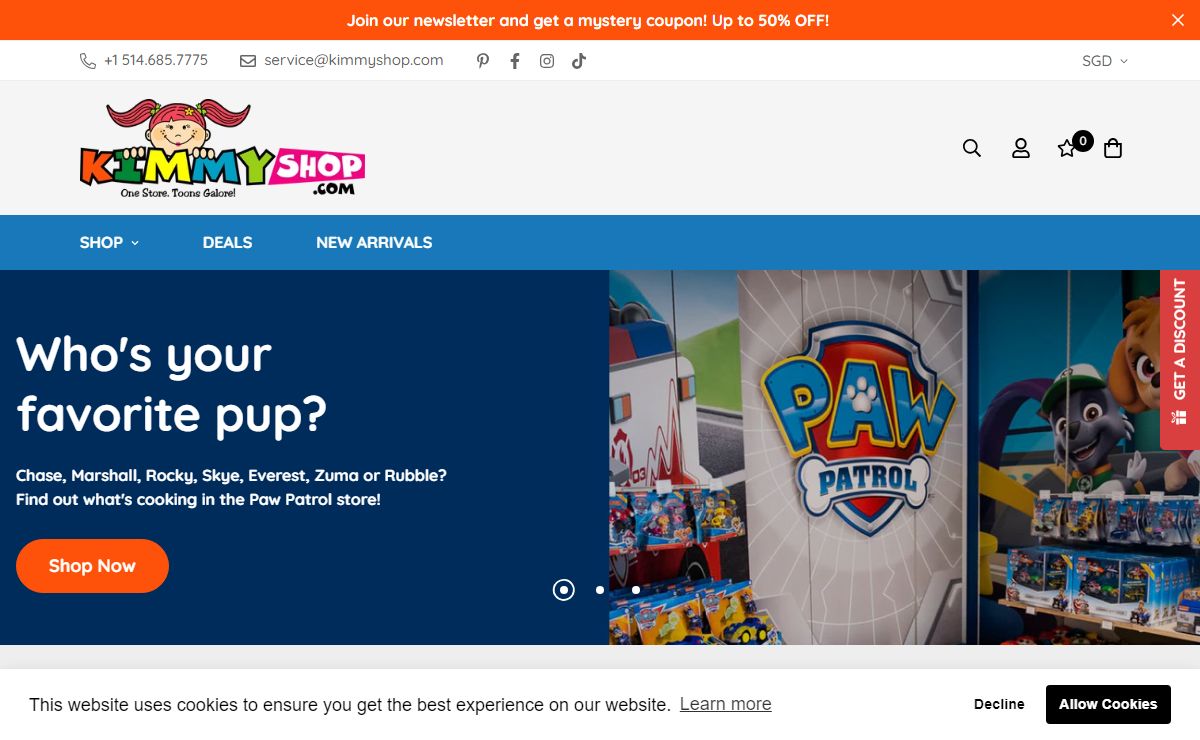Open the DEALS menu item
Screen dimensions: 1200x740
[x=227, y=242]
